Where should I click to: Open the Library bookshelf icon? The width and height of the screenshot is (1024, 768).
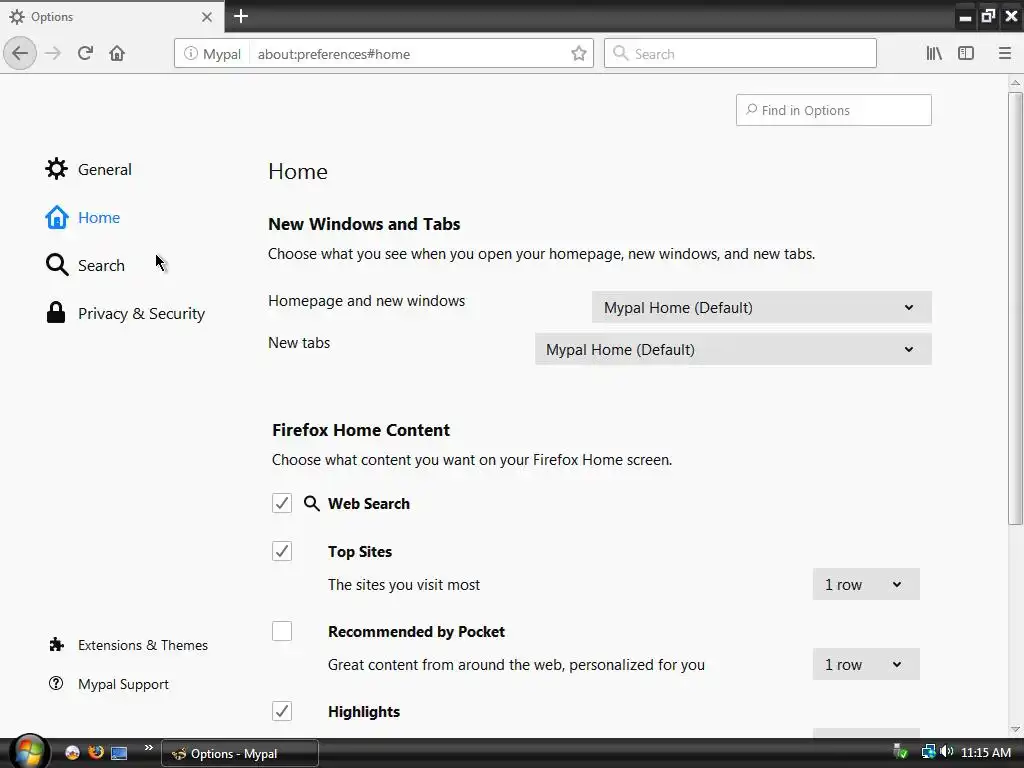934,54
